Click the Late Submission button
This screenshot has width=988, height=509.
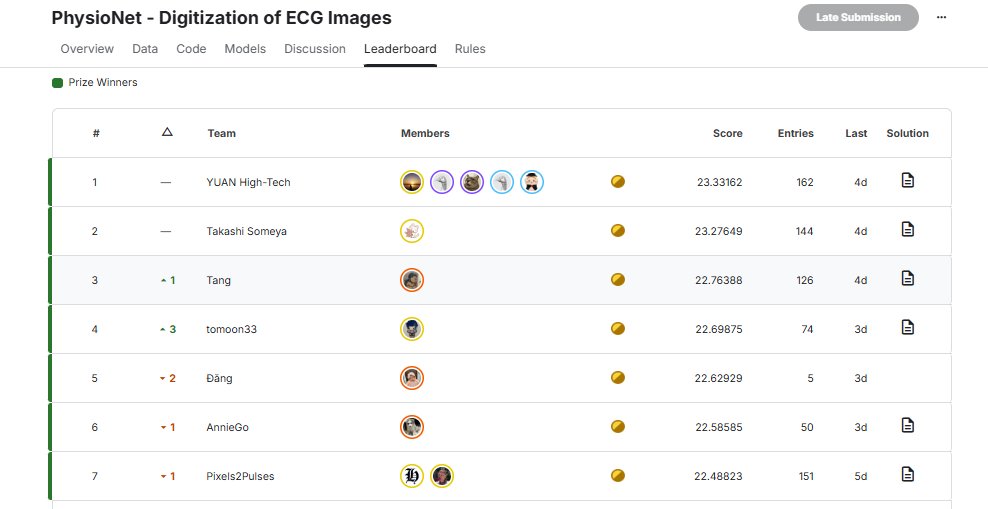858,18
